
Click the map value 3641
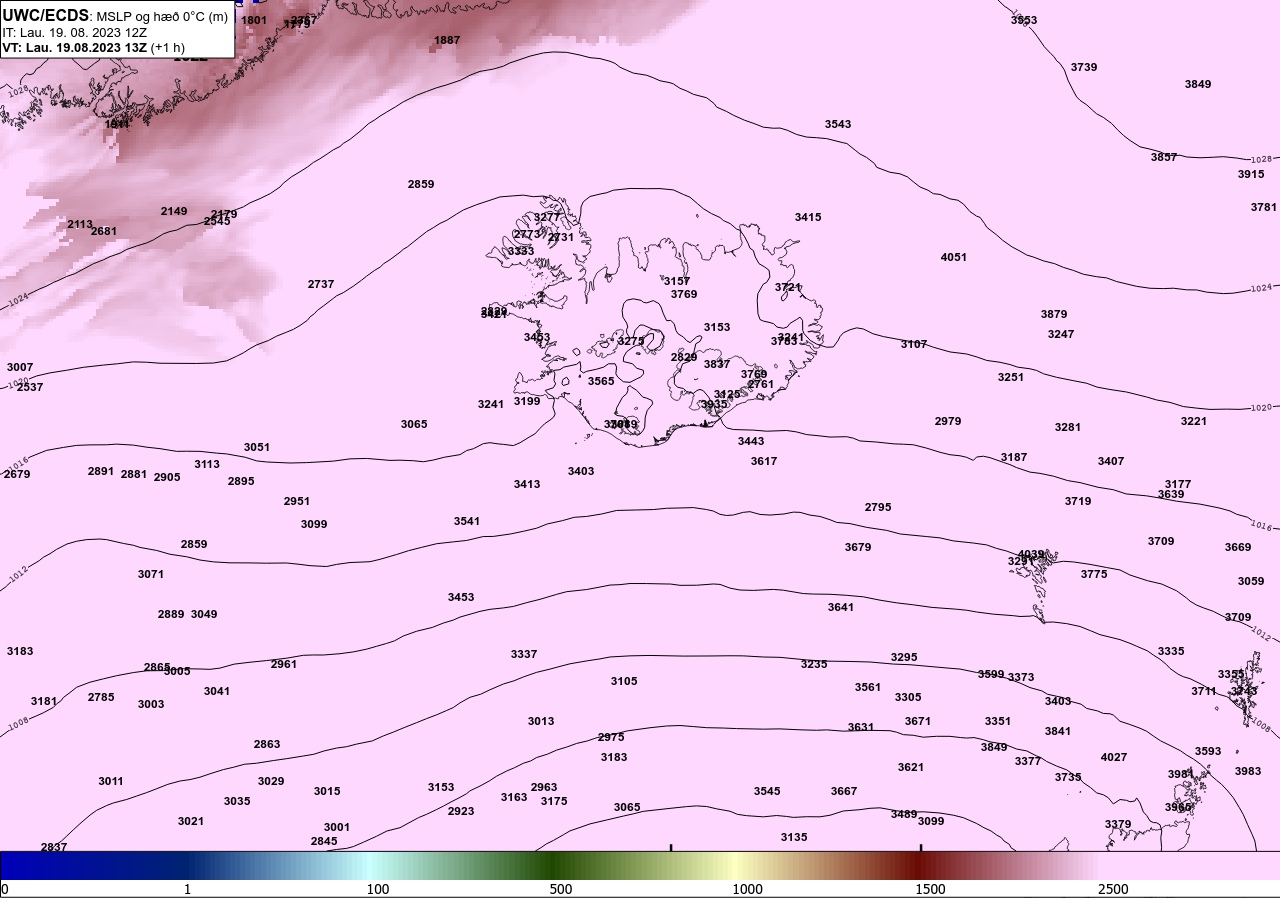tap(841, 607)
